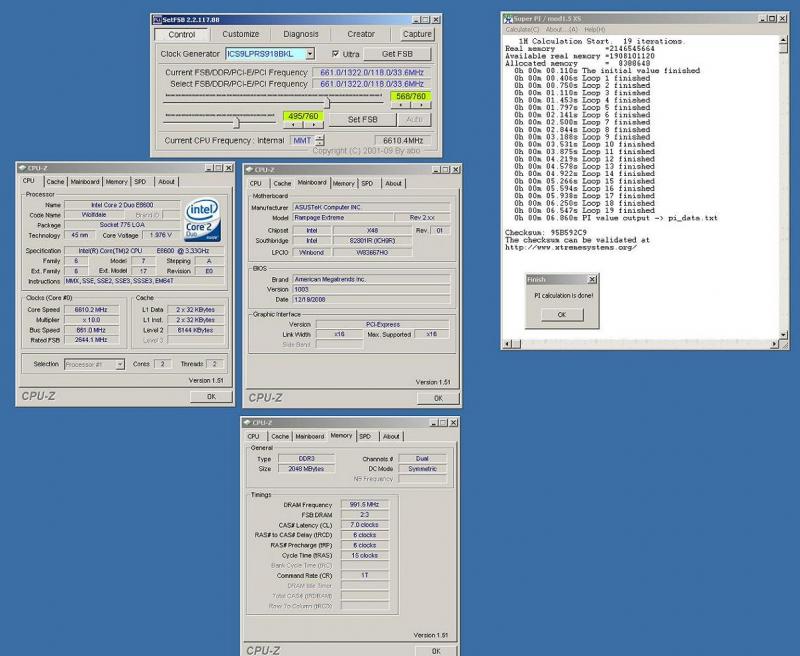Open CPU tab in the CPU-Z DRAM timings window
Screen dimensions: 800x656
[254, 436]
